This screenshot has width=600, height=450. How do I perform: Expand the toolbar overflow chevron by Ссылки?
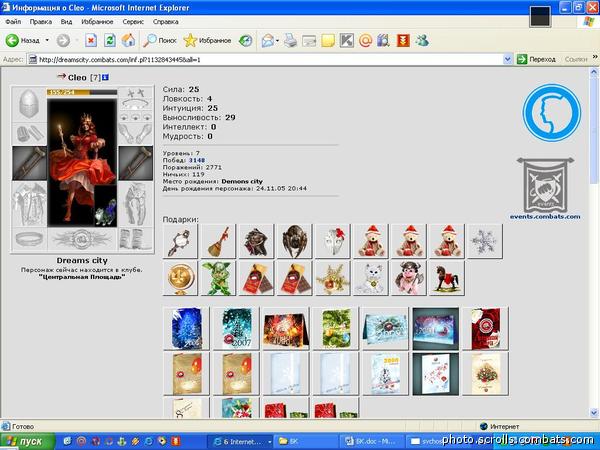click(595, 57)
